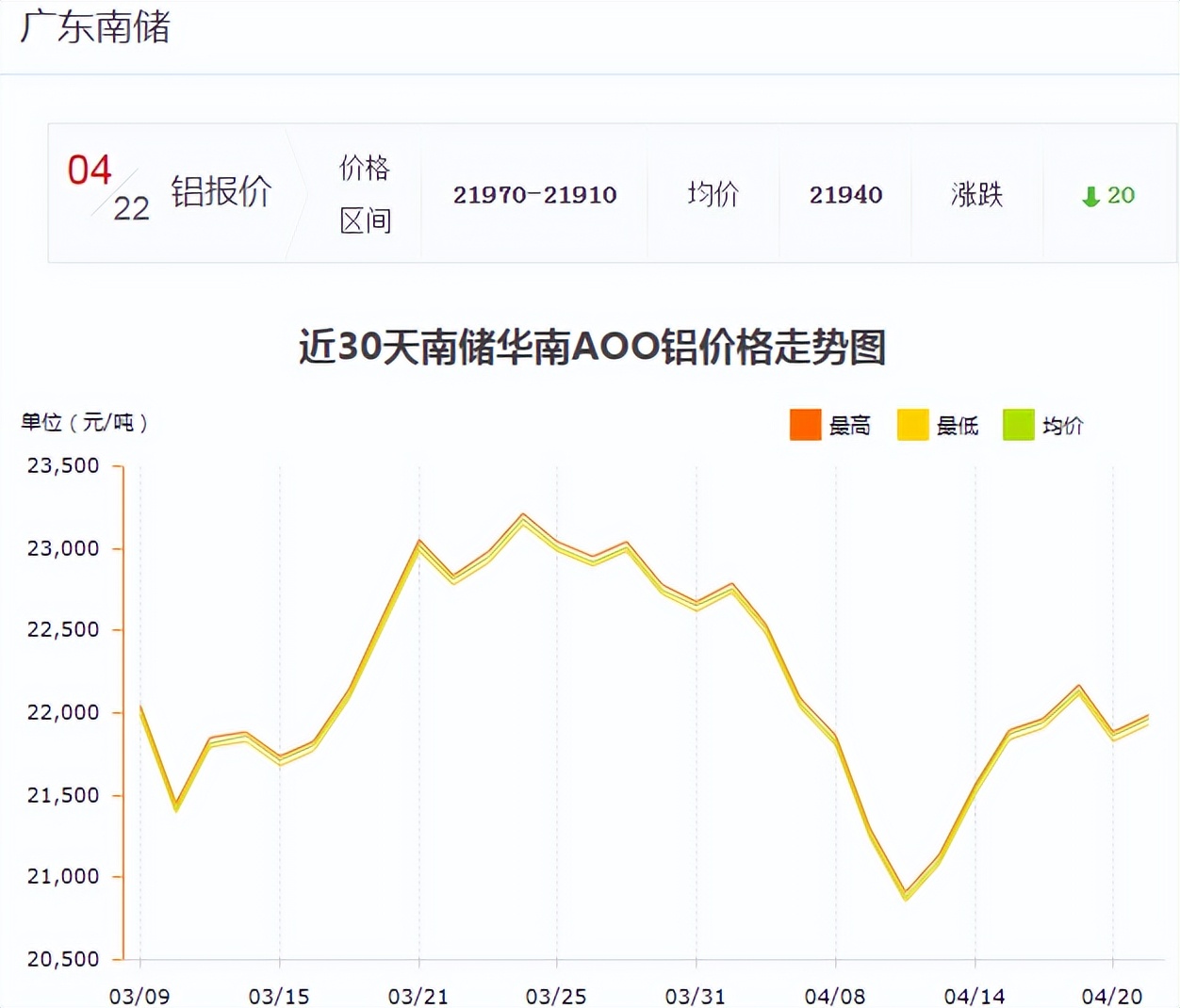Click the 铝报价 quote header icon
1180x1008 pixels.
coord(221,193)
